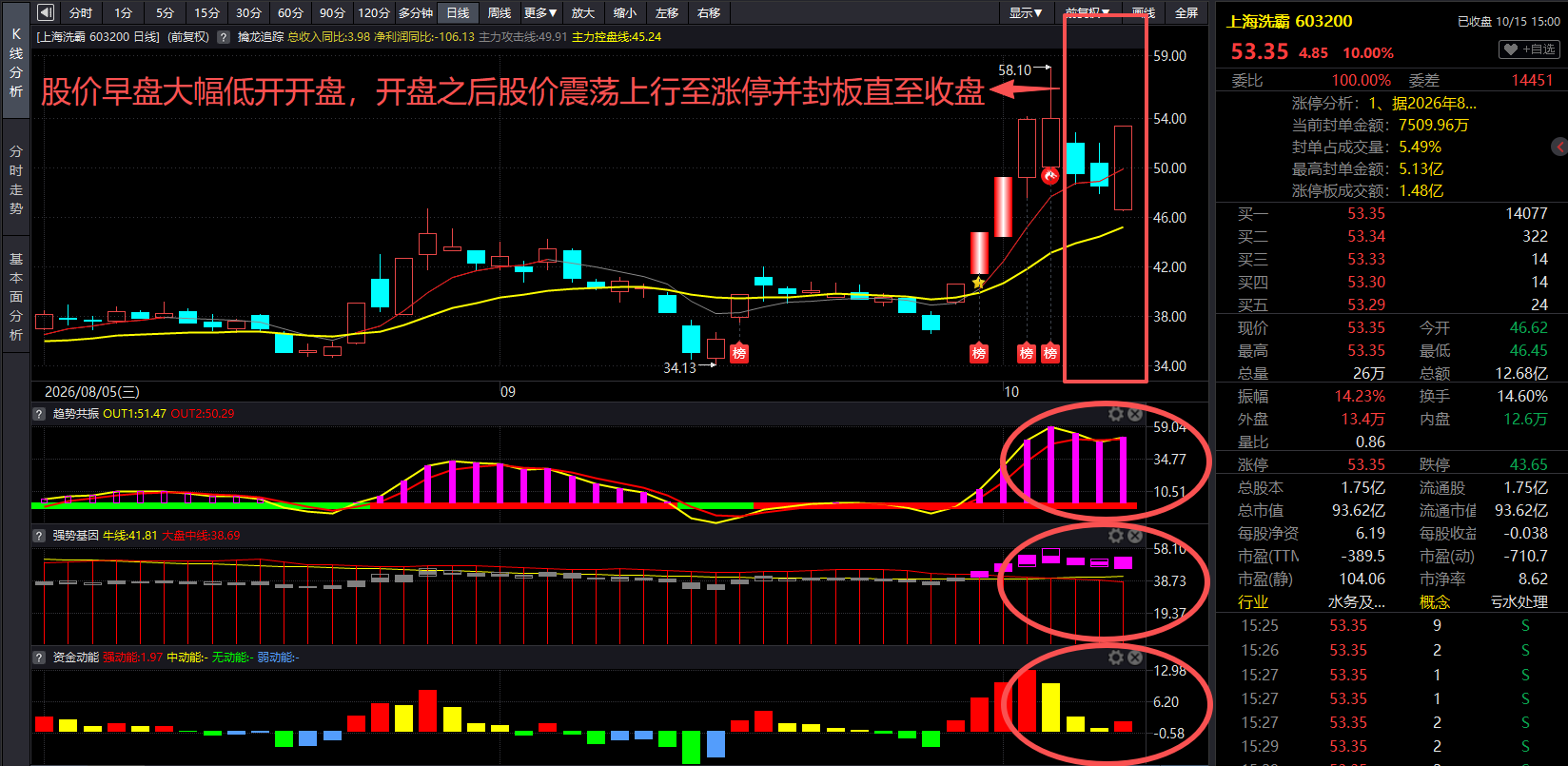This screenshot has width=1568, height=766.
Task: Click the 买一 price 53.35 row
Action: 1392,213
